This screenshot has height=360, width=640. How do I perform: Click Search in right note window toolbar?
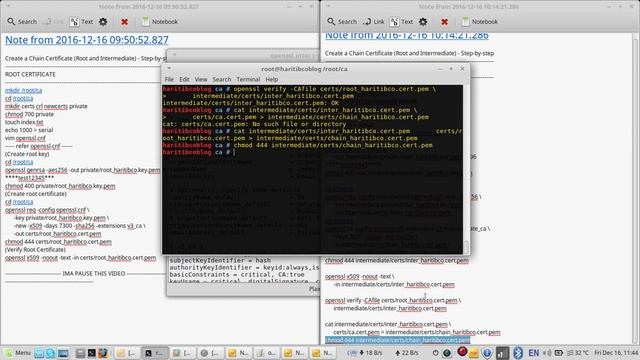[342, 22]
